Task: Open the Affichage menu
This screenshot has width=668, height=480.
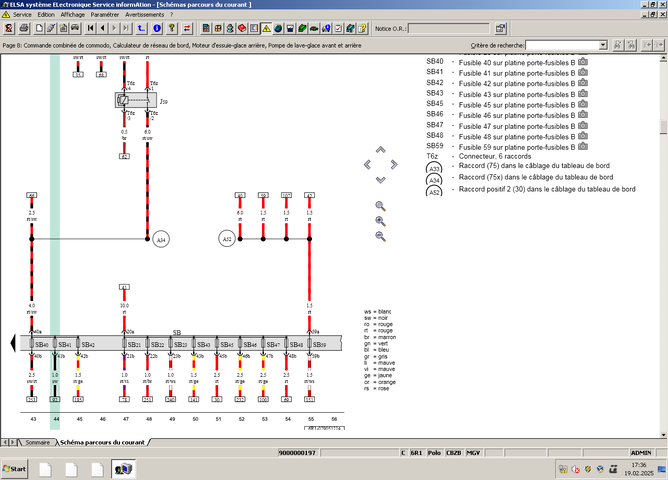Action: point(72,15)
